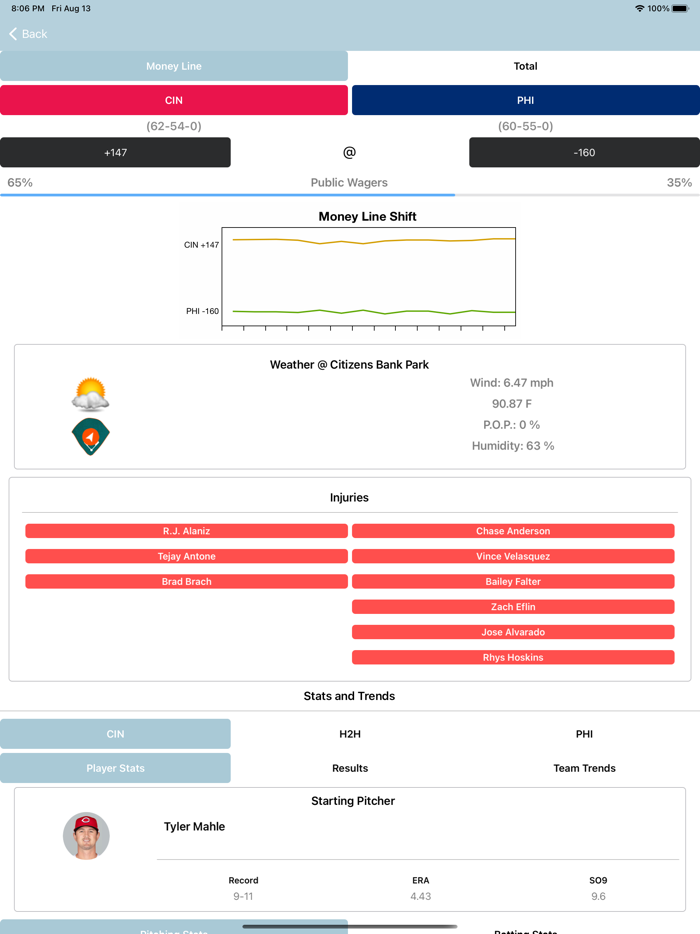Switch to the Money Line tab
Screen dimensions: 700x934
[x=174, y=66]
